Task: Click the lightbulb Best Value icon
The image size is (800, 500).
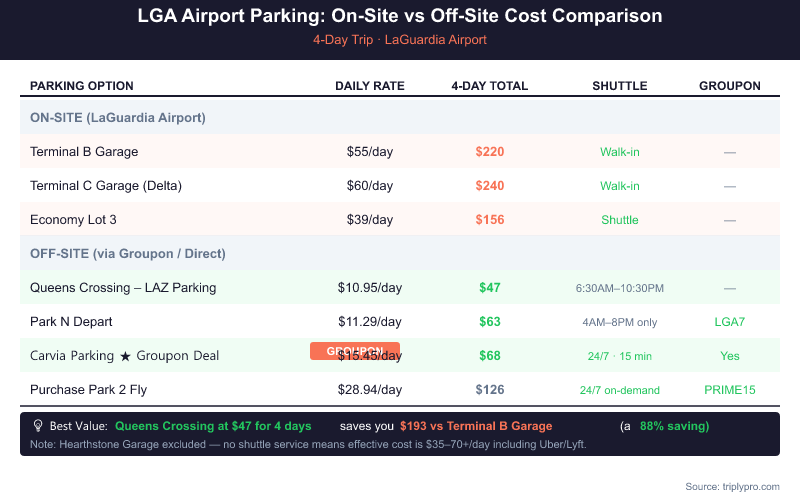Action: (x=38, y=425)
